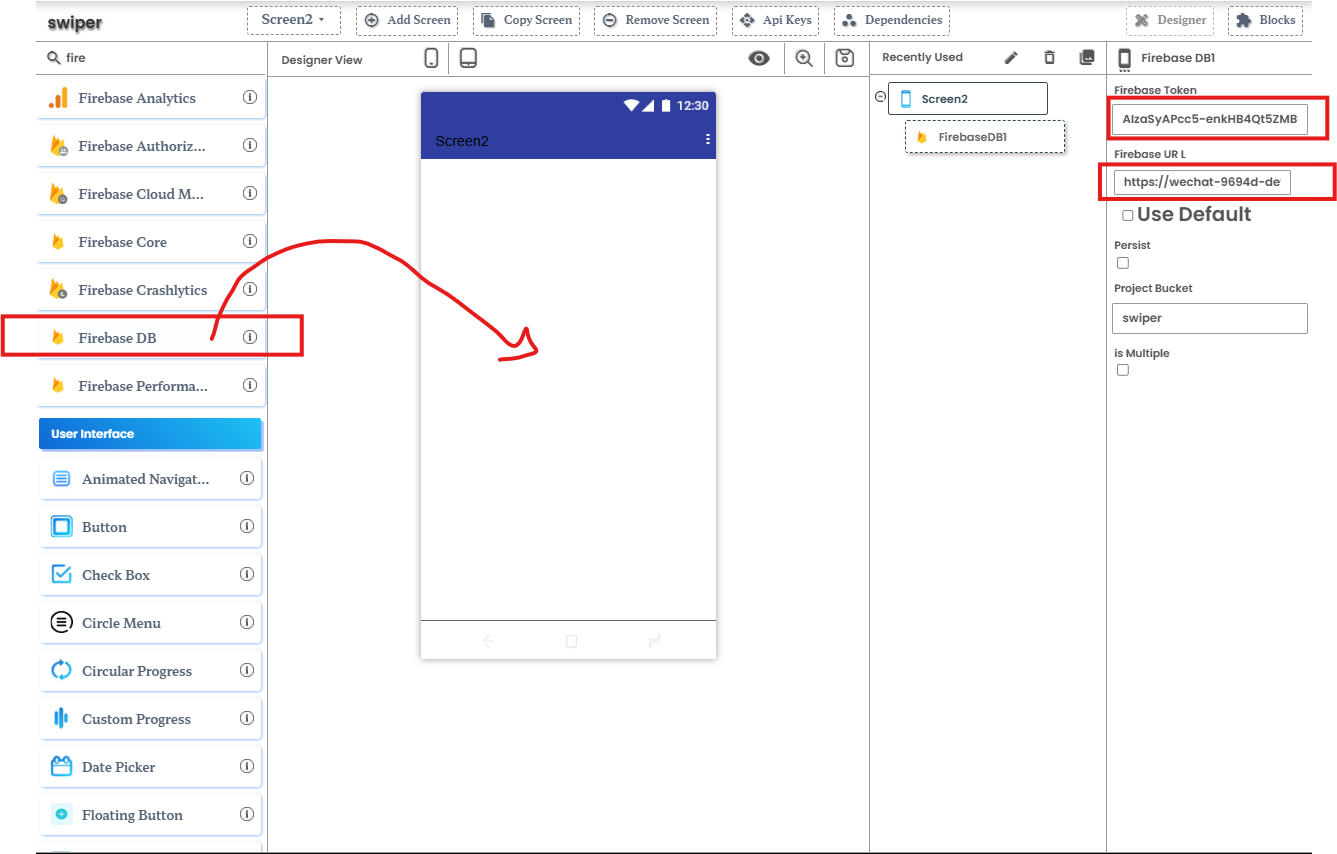Open info for Firebase Authorization component
The height and width of the screenshot is (854, 1337).
pos(250,146)
